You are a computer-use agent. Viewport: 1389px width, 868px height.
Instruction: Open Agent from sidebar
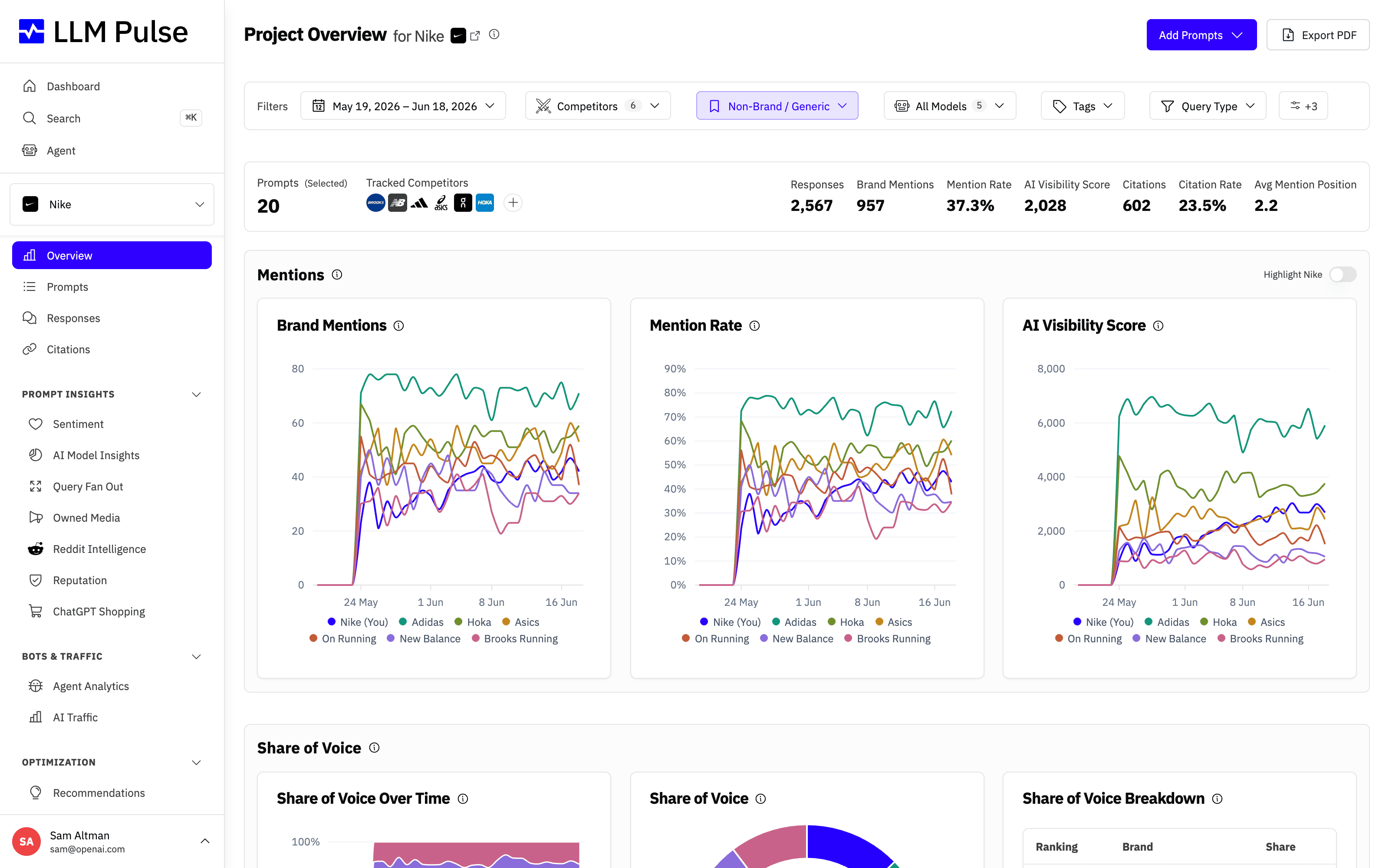click(112, 151)
